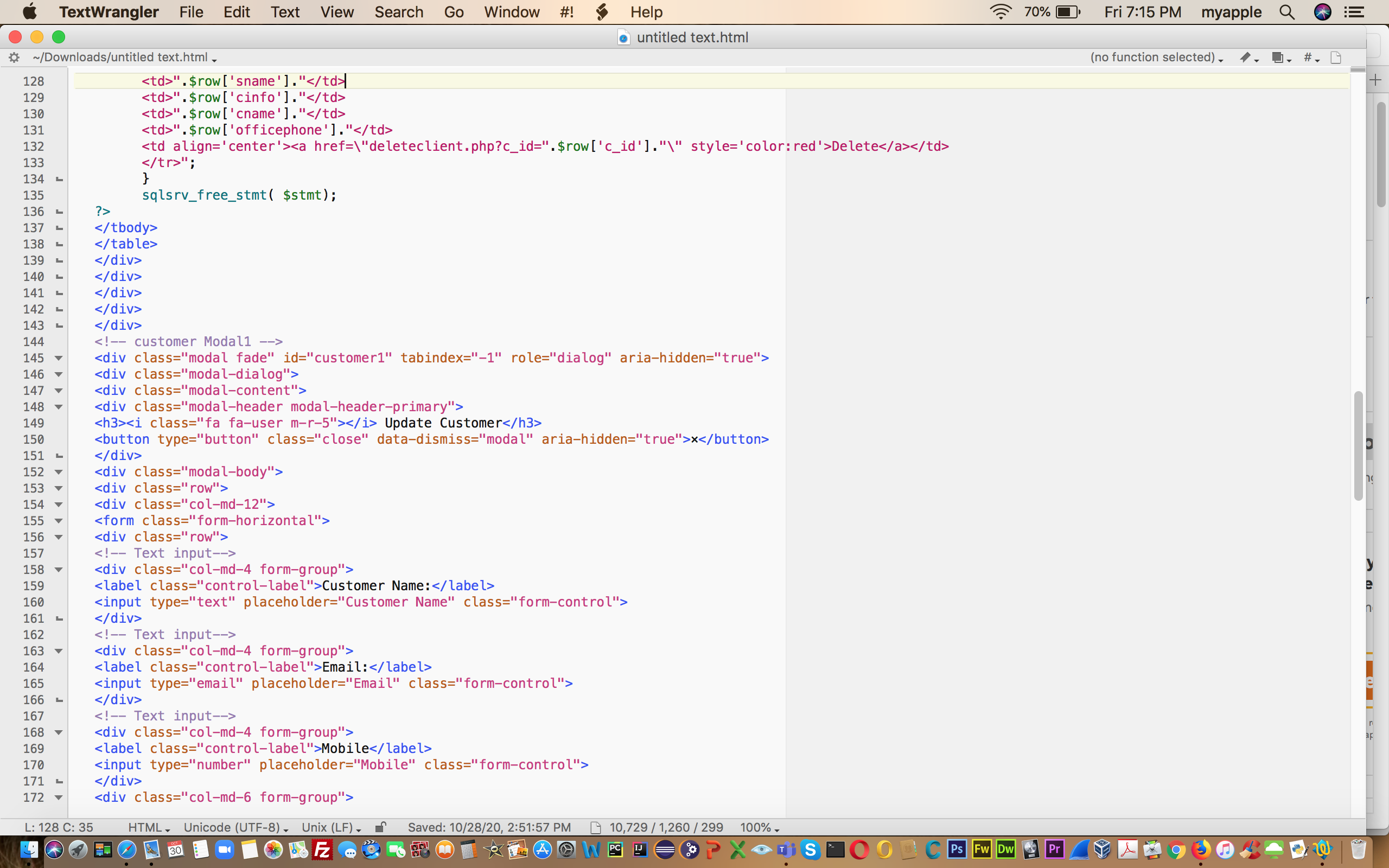Click the L: 128 C: 35 cursor position

(x=59, y=827)
